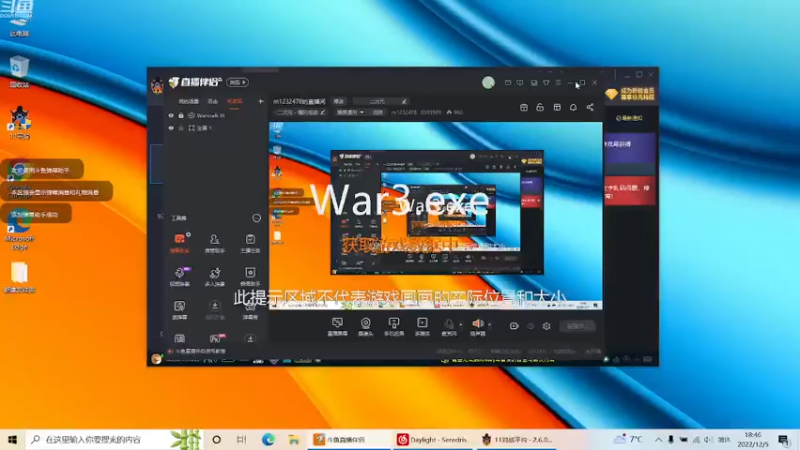The image size is (800, 450).
Task: Add 直播屏幕 screen capture source
Action: [337, 327]
